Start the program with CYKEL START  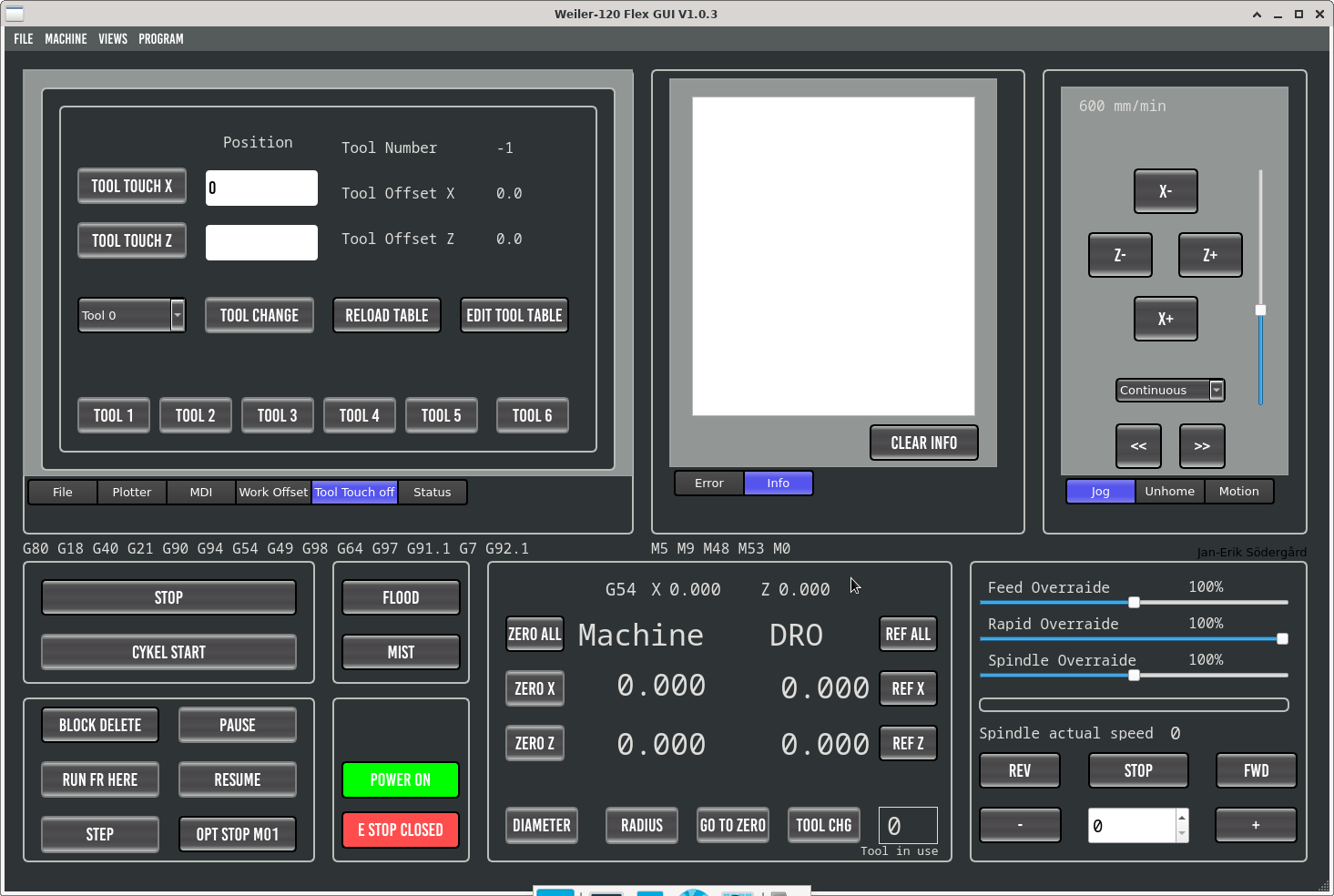point(168,652)
